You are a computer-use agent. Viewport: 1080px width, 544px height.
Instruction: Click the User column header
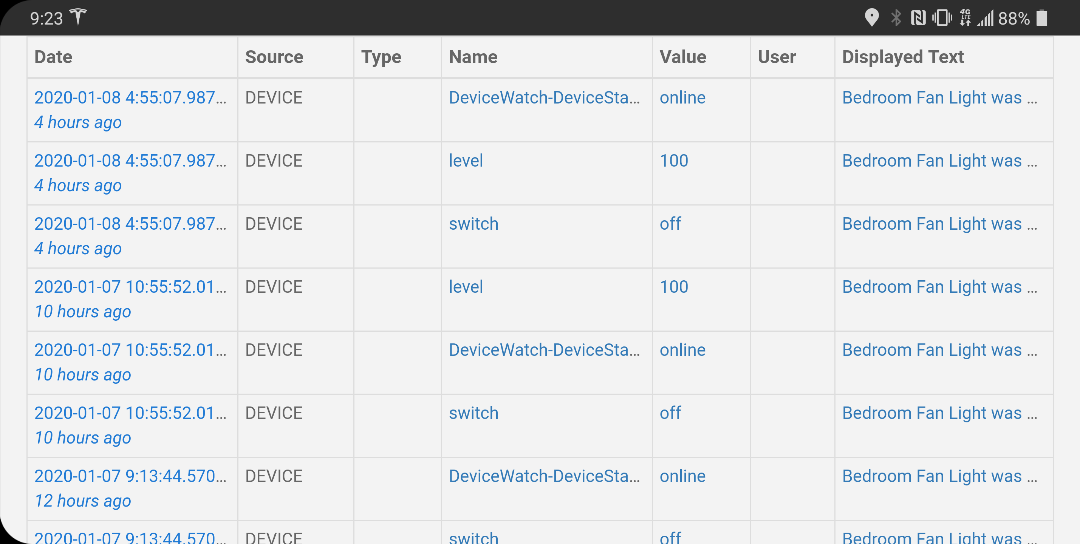[777, 56]
